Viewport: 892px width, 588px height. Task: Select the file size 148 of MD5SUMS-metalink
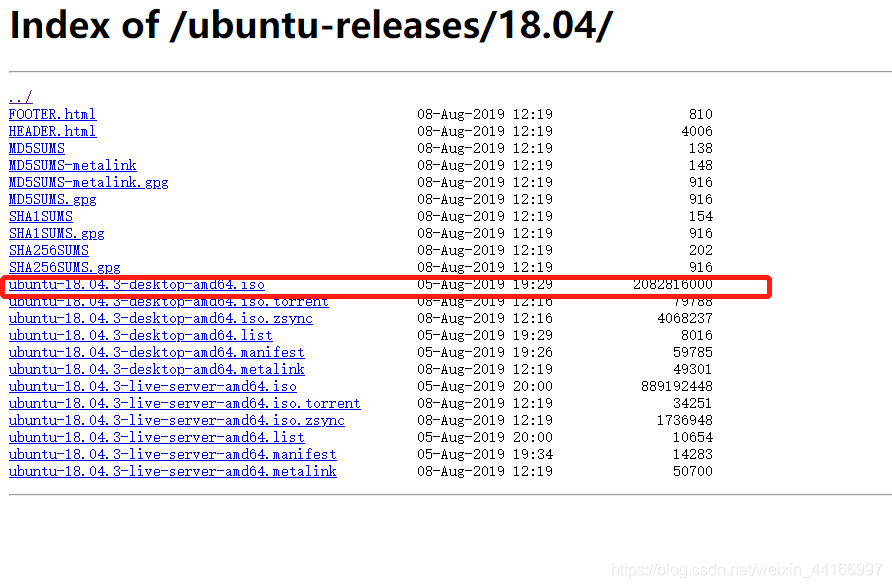[701, 165]
